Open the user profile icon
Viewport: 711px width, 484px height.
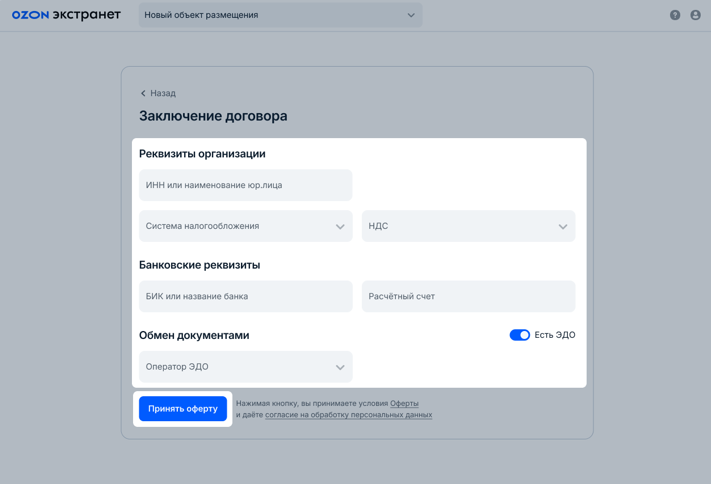(x=695, y=15)
